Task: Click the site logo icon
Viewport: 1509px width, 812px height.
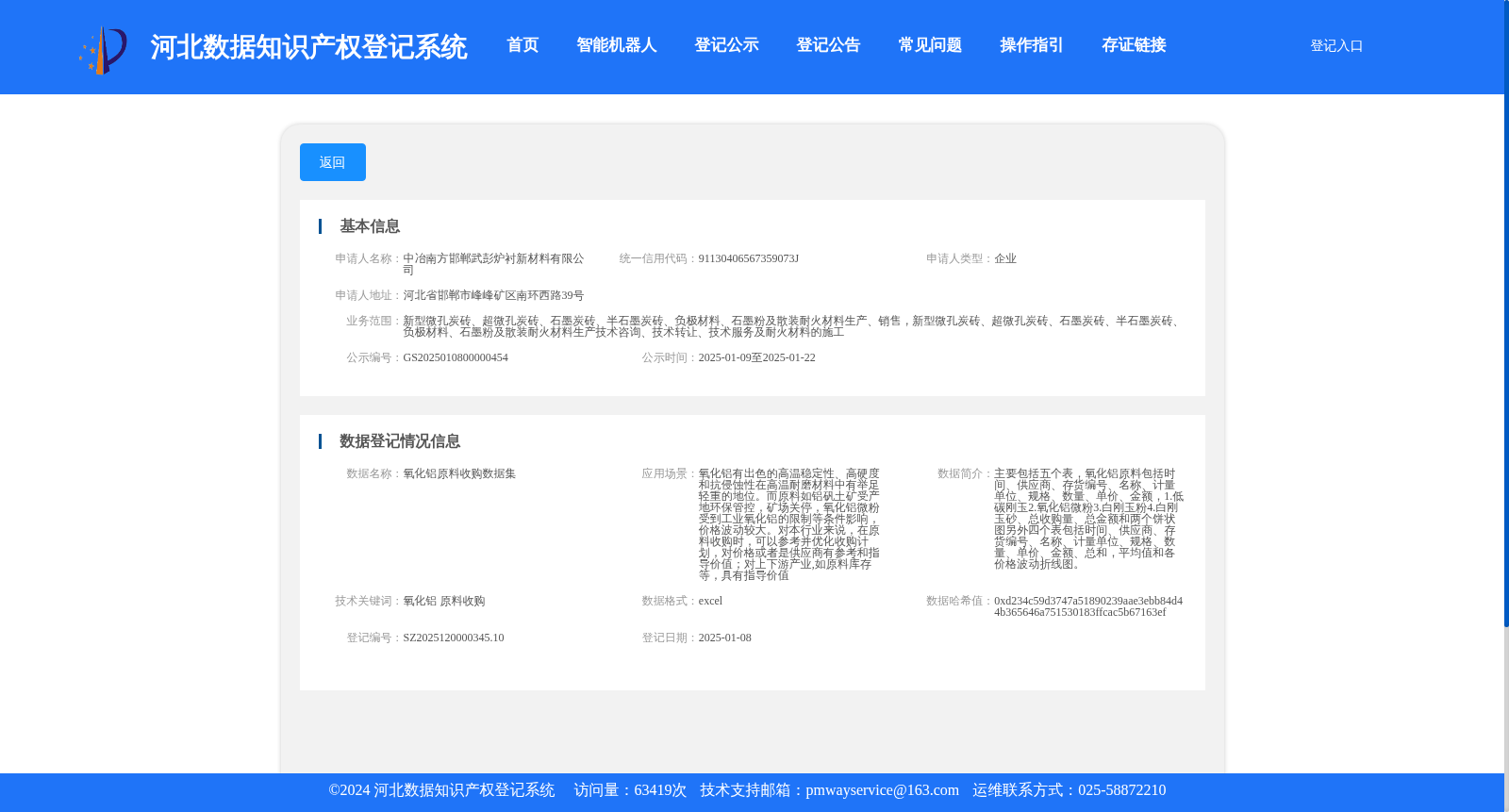Action: tap(103, 50)
